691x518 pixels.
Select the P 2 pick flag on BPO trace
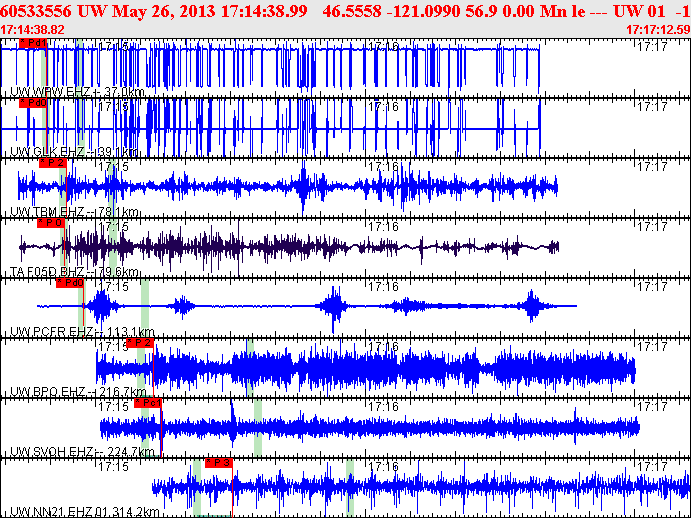click(141, 343)
